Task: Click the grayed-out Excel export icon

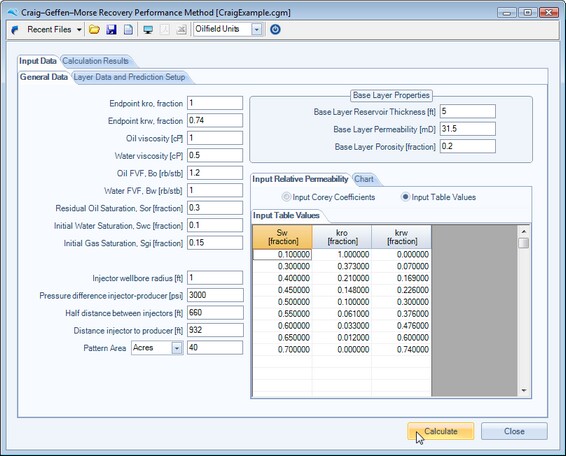Action: 181,30
